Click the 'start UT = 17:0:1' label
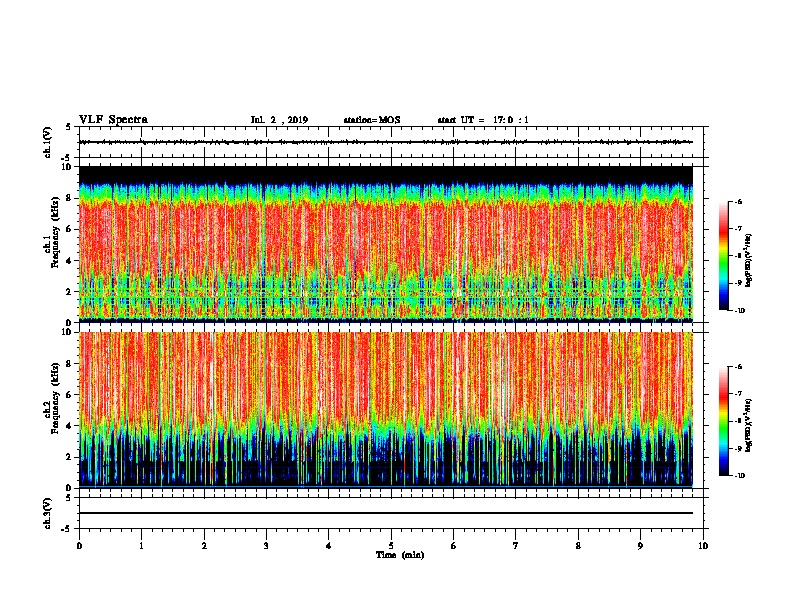The width and height of the screenshot is (792, 612). point(483,120)
